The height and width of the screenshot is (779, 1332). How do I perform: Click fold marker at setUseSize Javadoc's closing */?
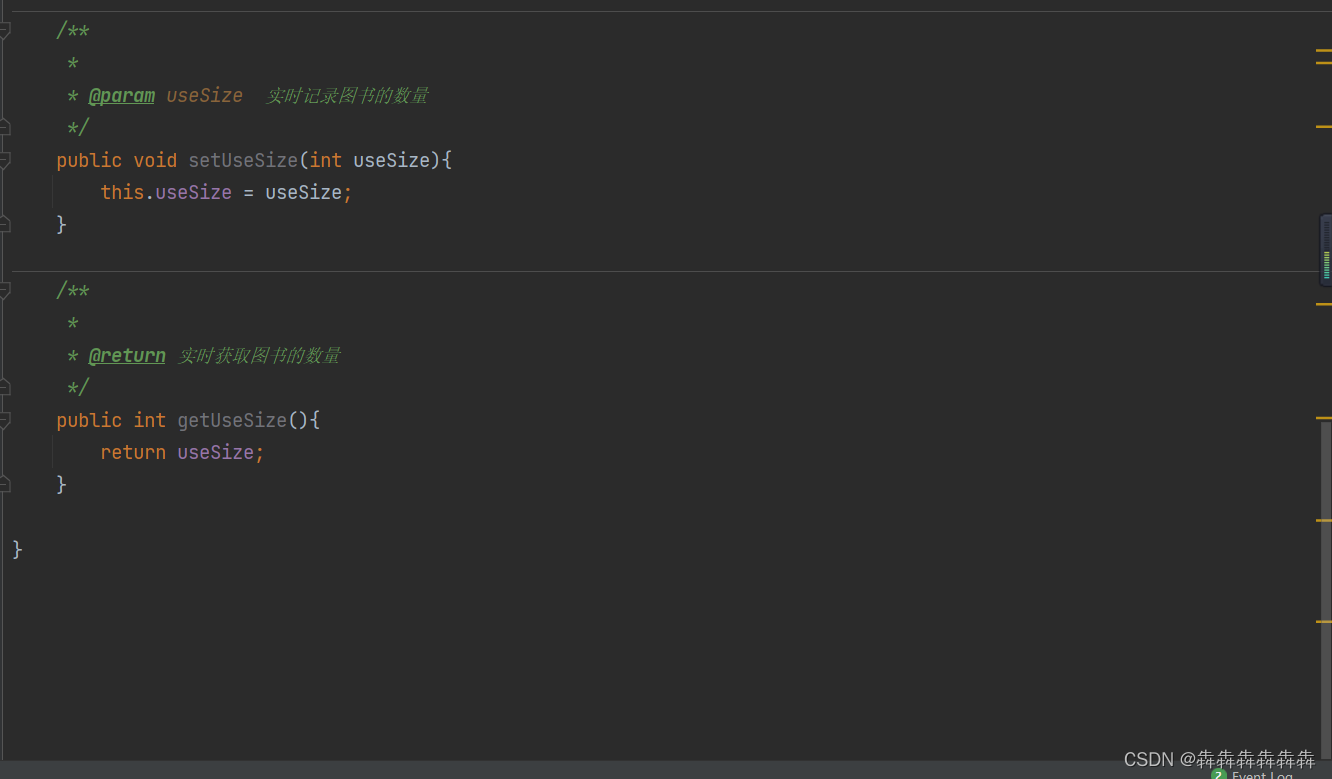pos(4,127)
